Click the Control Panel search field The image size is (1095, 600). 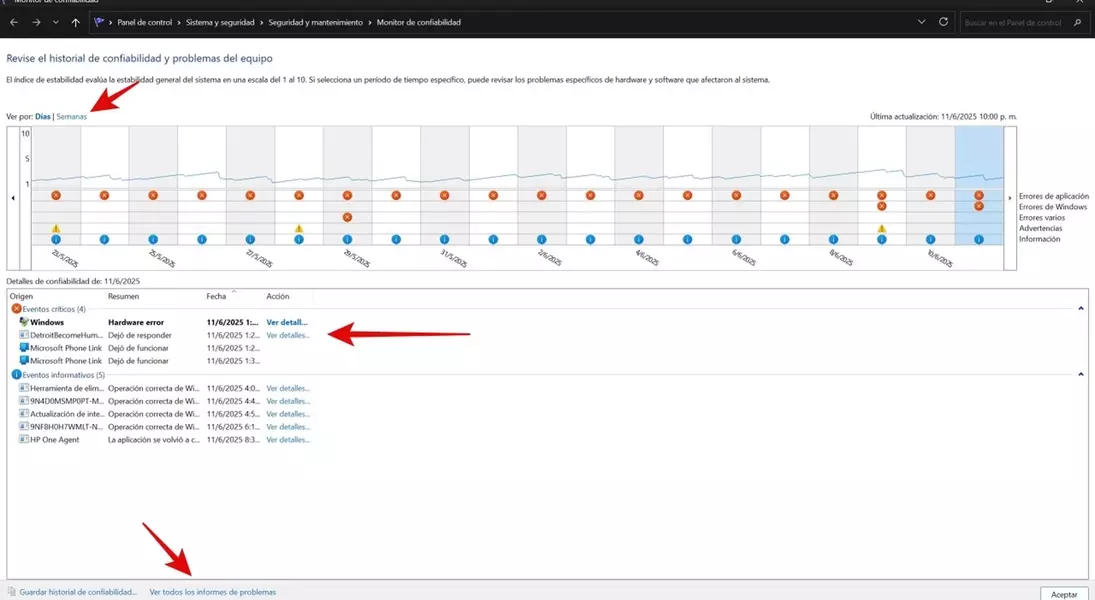coord(1020,22)
